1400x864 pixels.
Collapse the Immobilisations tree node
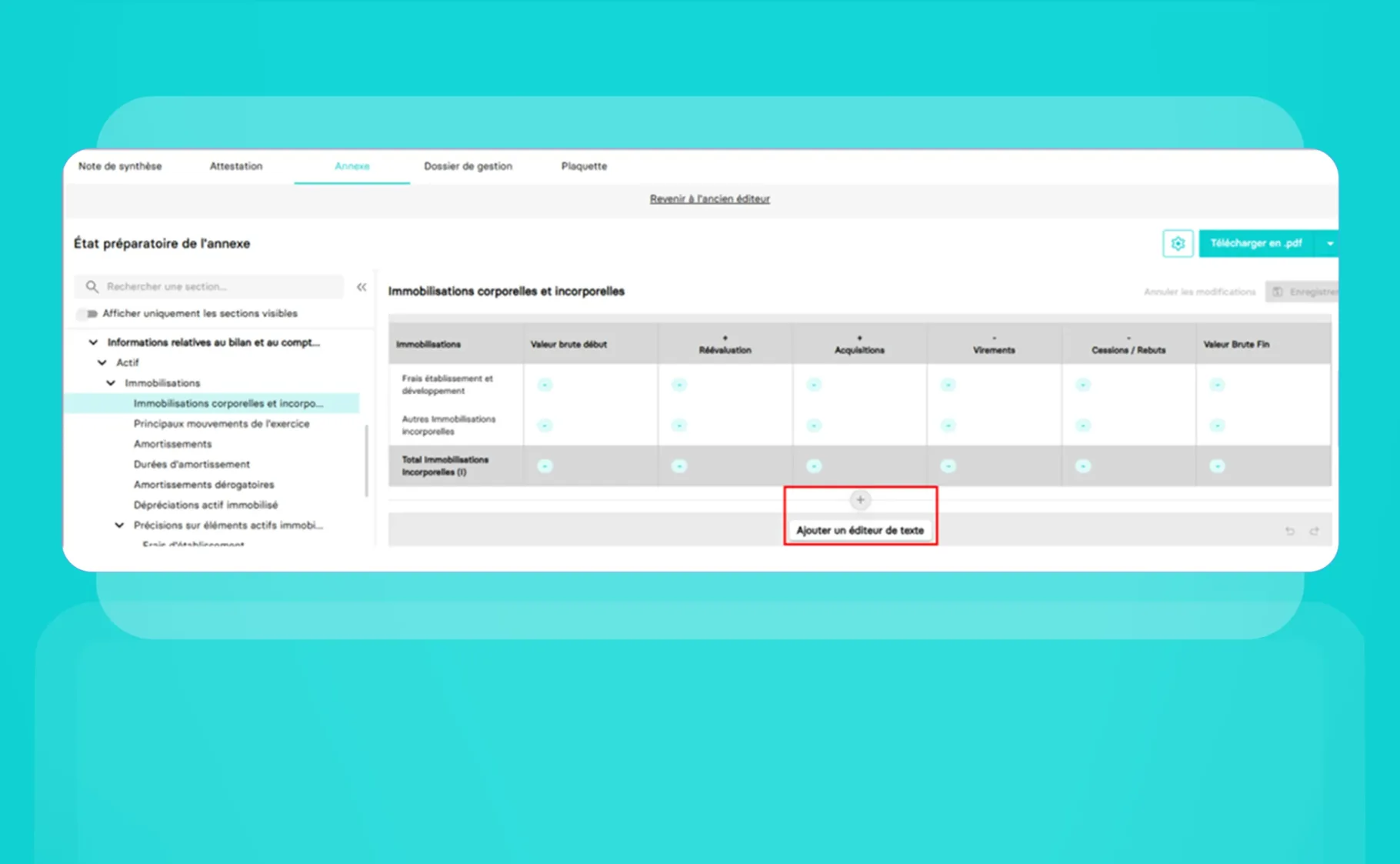[111, 382]
